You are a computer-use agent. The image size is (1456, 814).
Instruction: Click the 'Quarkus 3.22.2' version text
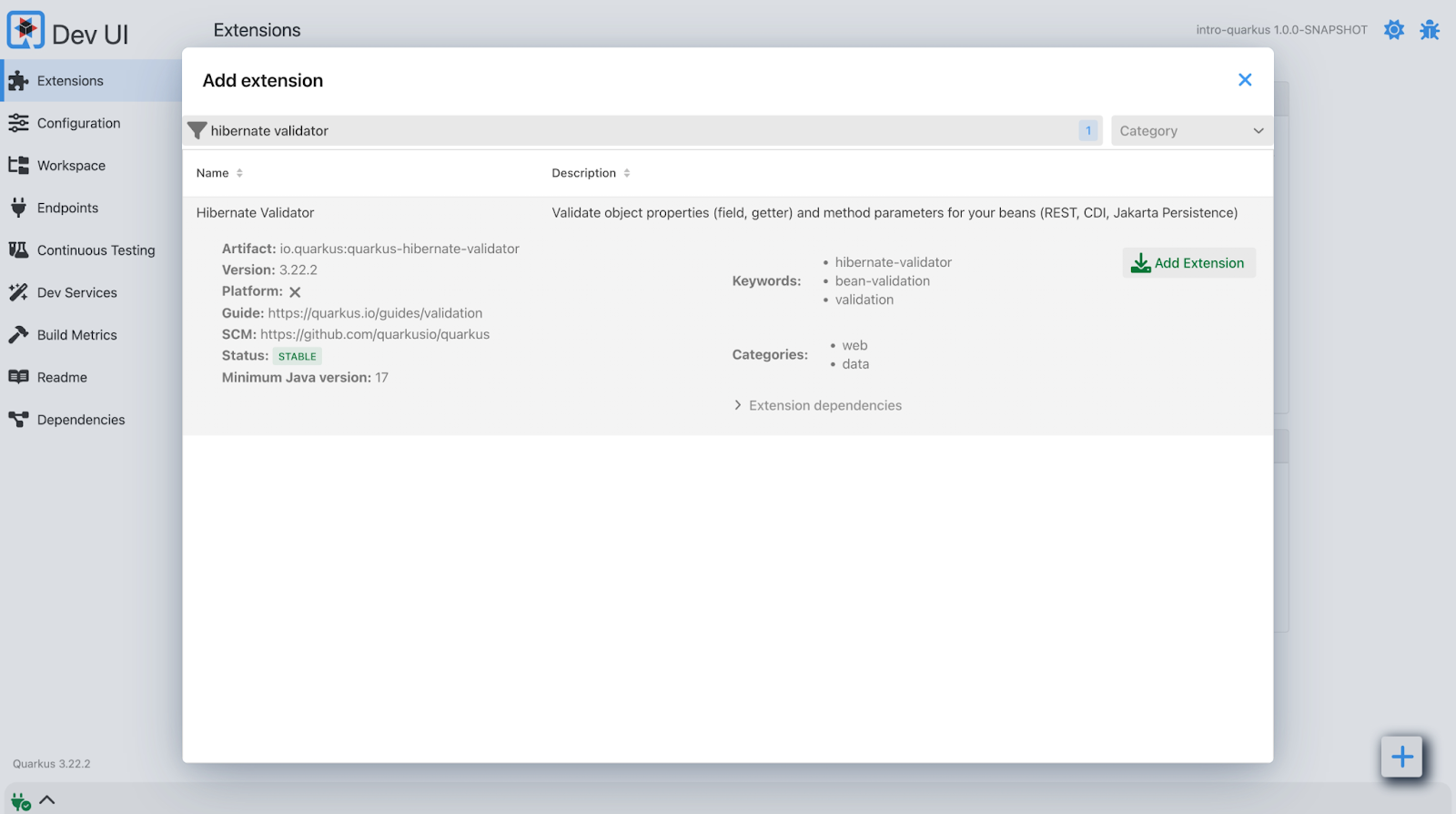pos(52,764)
